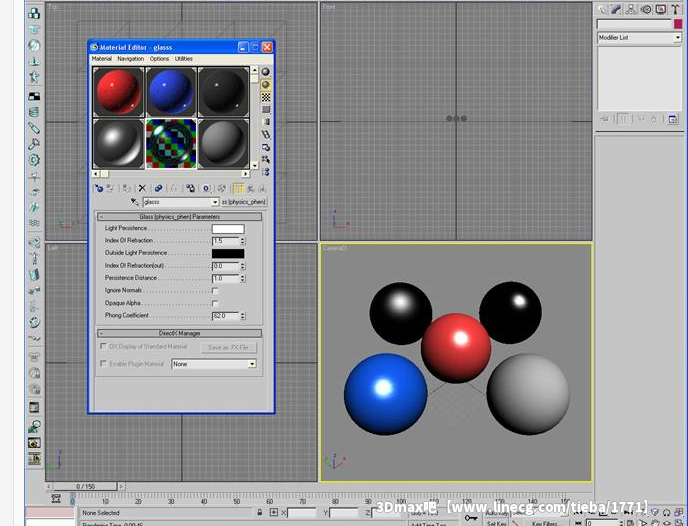Toggle Opaque Alpha checkbox
688x526 pixels.
pyautogui.click(x=215, y=303)
